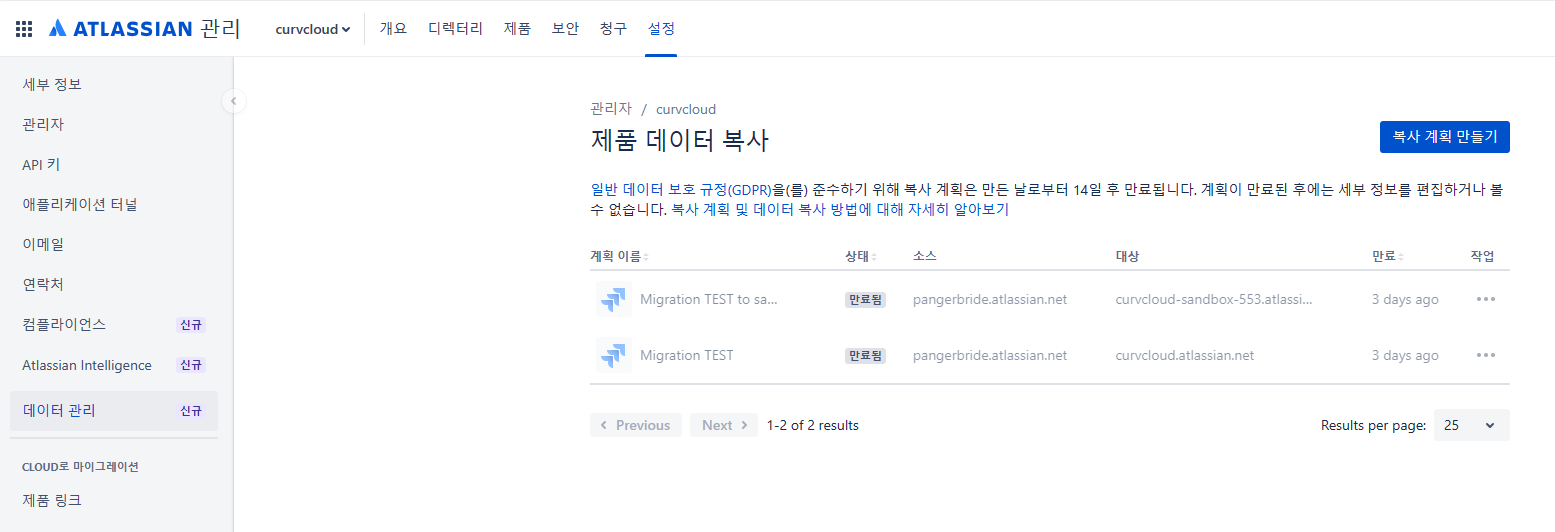Click plan name Migration TEST to sa...
The width and height of the screenshot is (1555, 532).
coord(709,299)
